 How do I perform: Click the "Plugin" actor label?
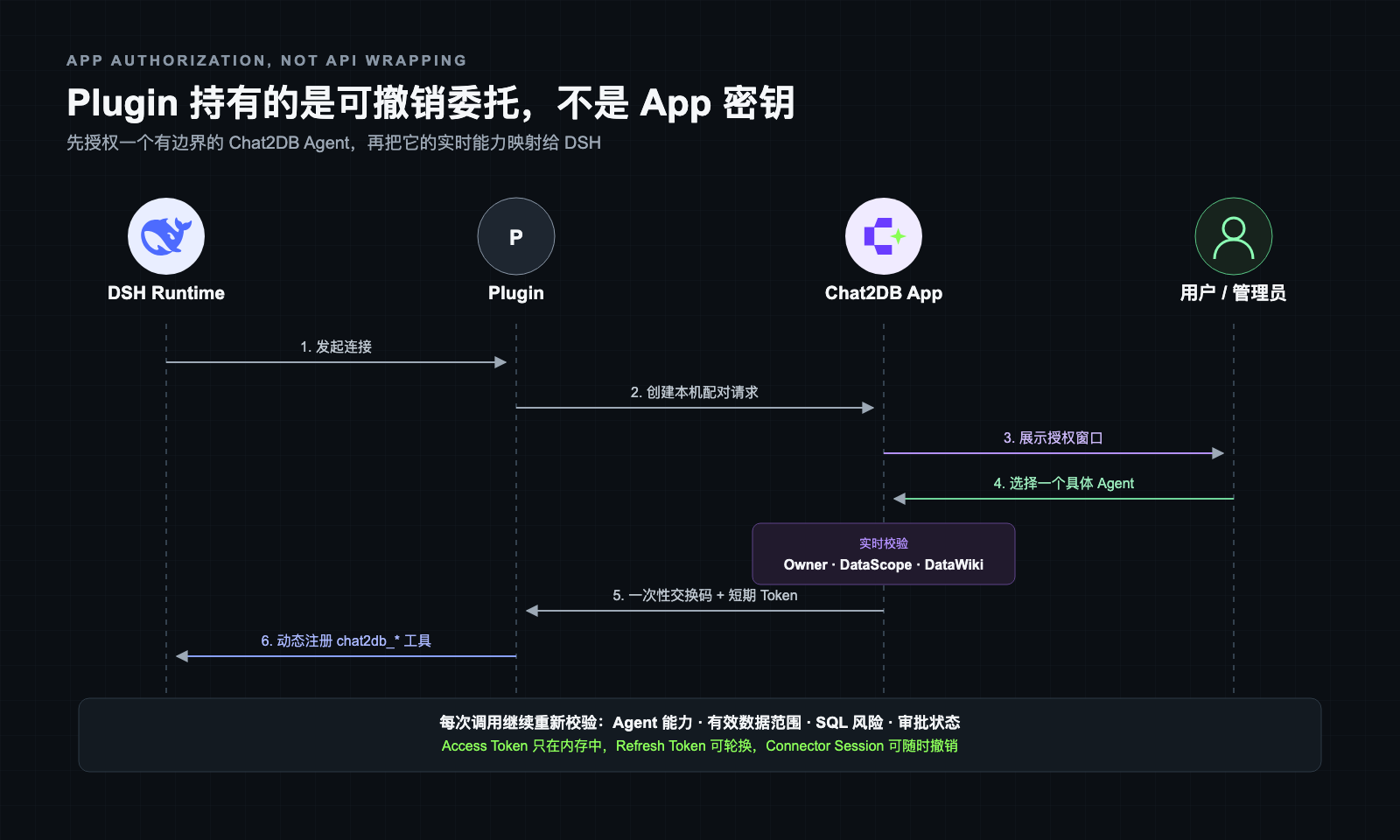[516, 293]
